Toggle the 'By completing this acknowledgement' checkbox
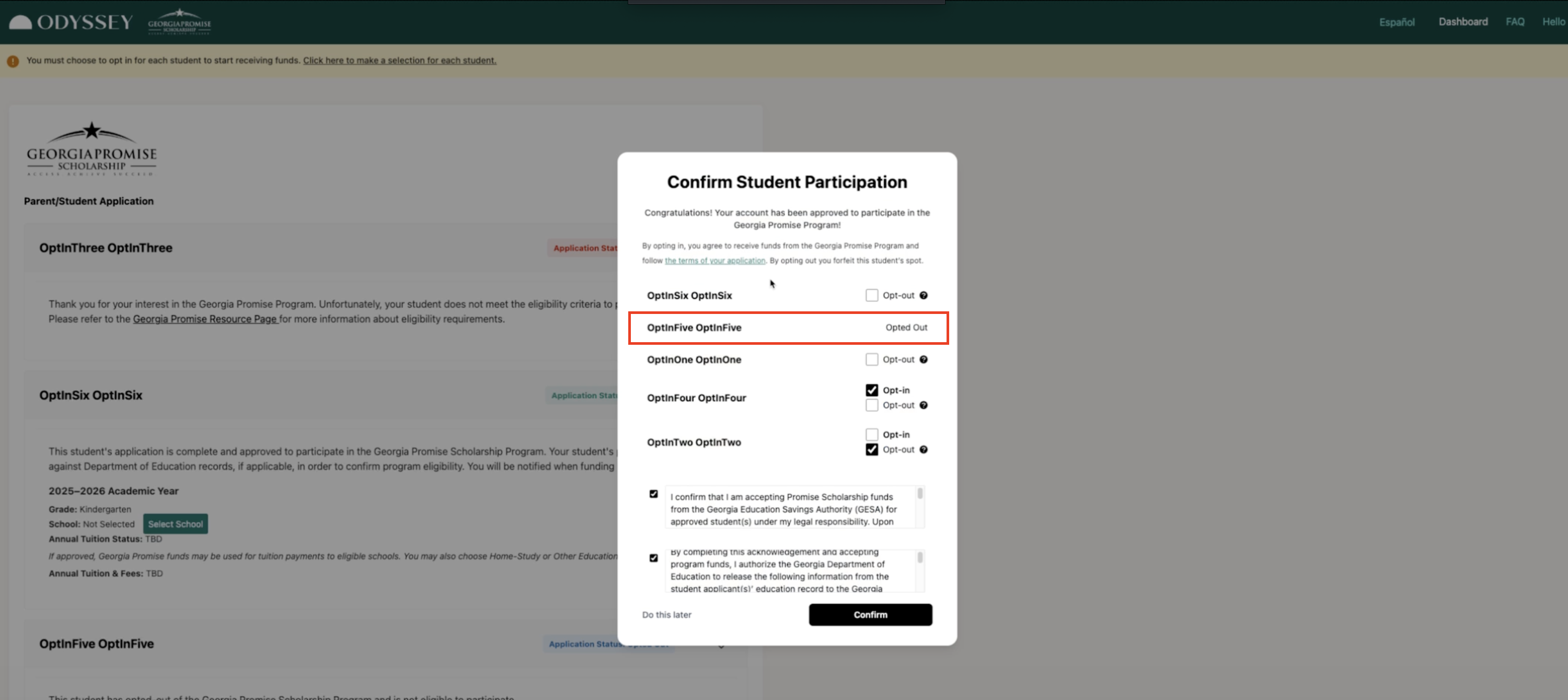The image size is (1568, 700). (x=654, y=558)
